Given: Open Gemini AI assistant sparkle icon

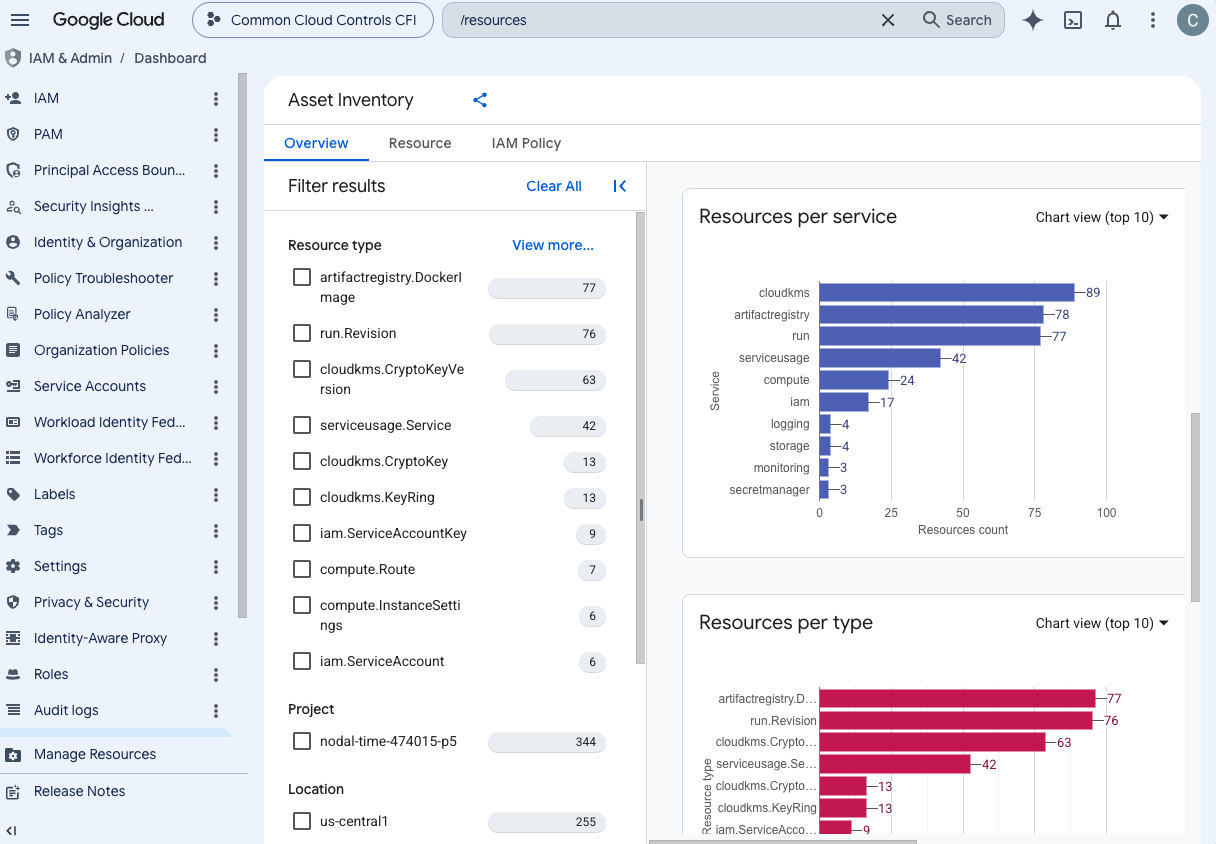Looking at the screenshot, I should coord(1033,20).
